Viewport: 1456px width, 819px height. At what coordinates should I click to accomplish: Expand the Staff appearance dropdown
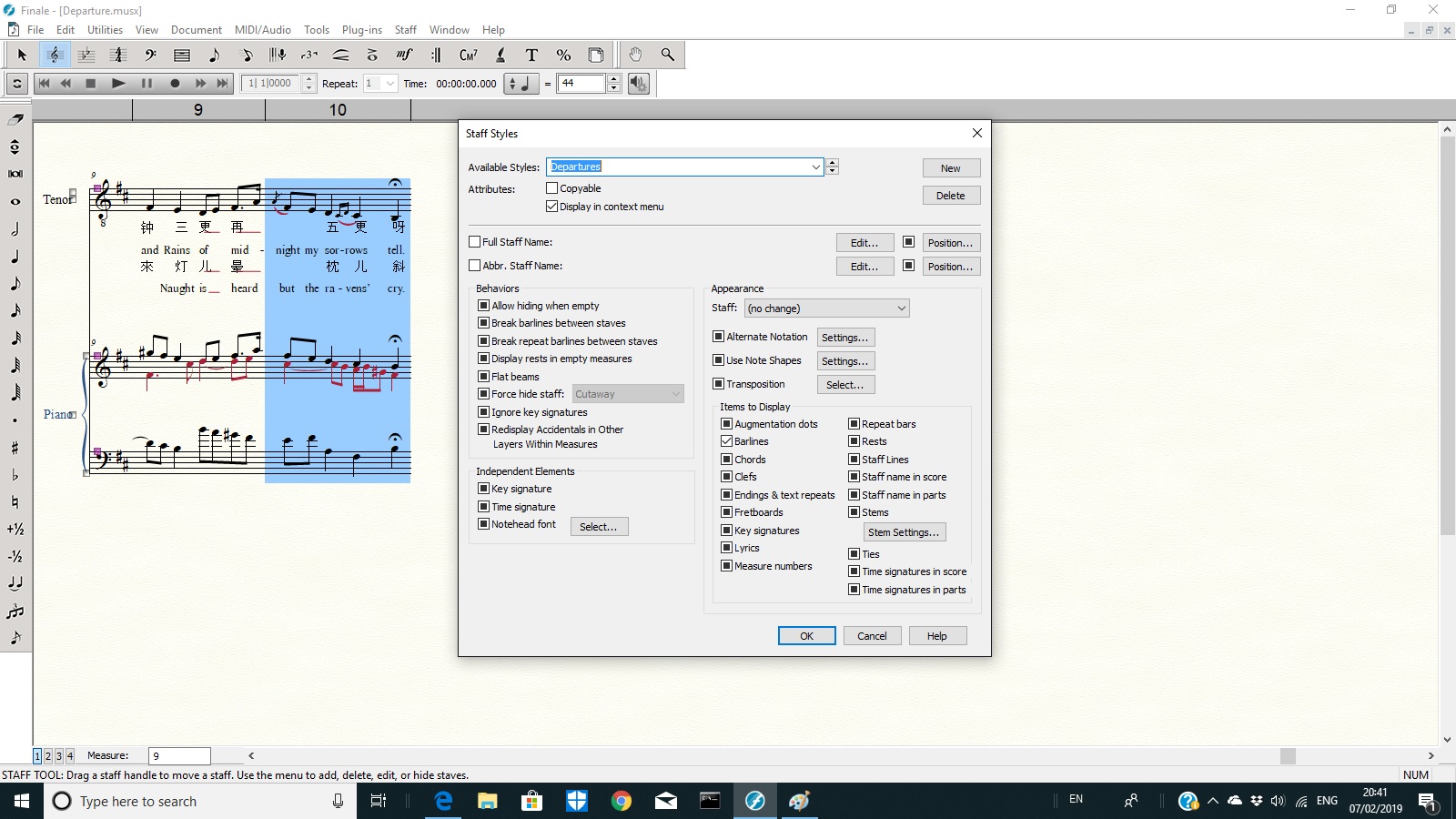(901, 308)
